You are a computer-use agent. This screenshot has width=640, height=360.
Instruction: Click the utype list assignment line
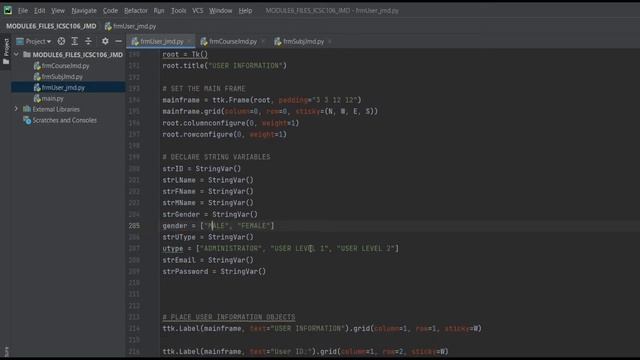pos(280,249)
